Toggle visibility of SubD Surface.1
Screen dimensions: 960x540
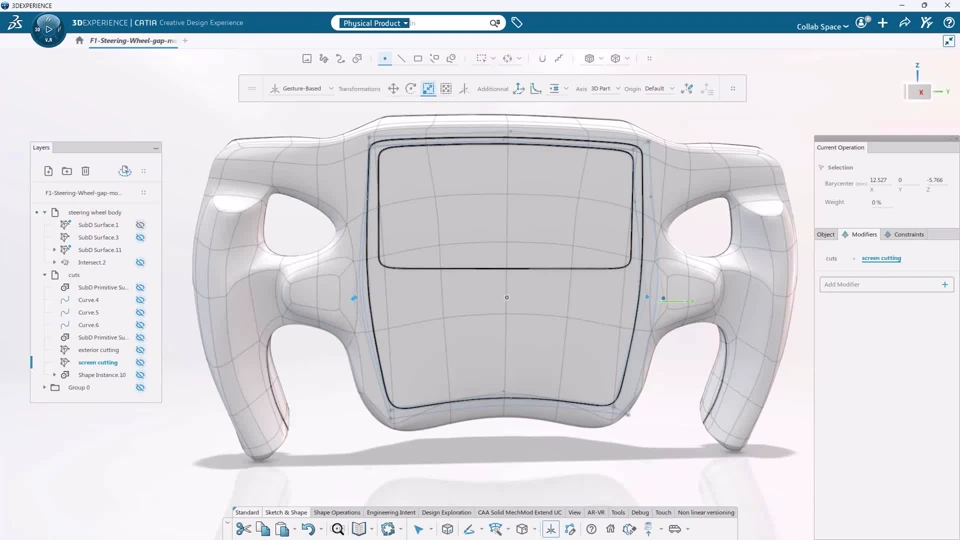(140, 225)
